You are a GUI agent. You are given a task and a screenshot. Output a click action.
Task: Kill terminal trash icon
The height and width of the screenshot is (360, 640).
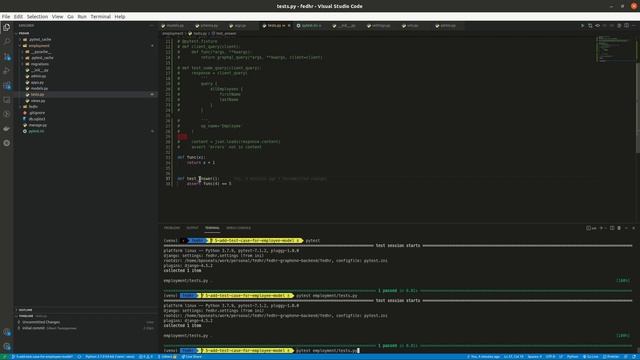(x=619, y=228)
